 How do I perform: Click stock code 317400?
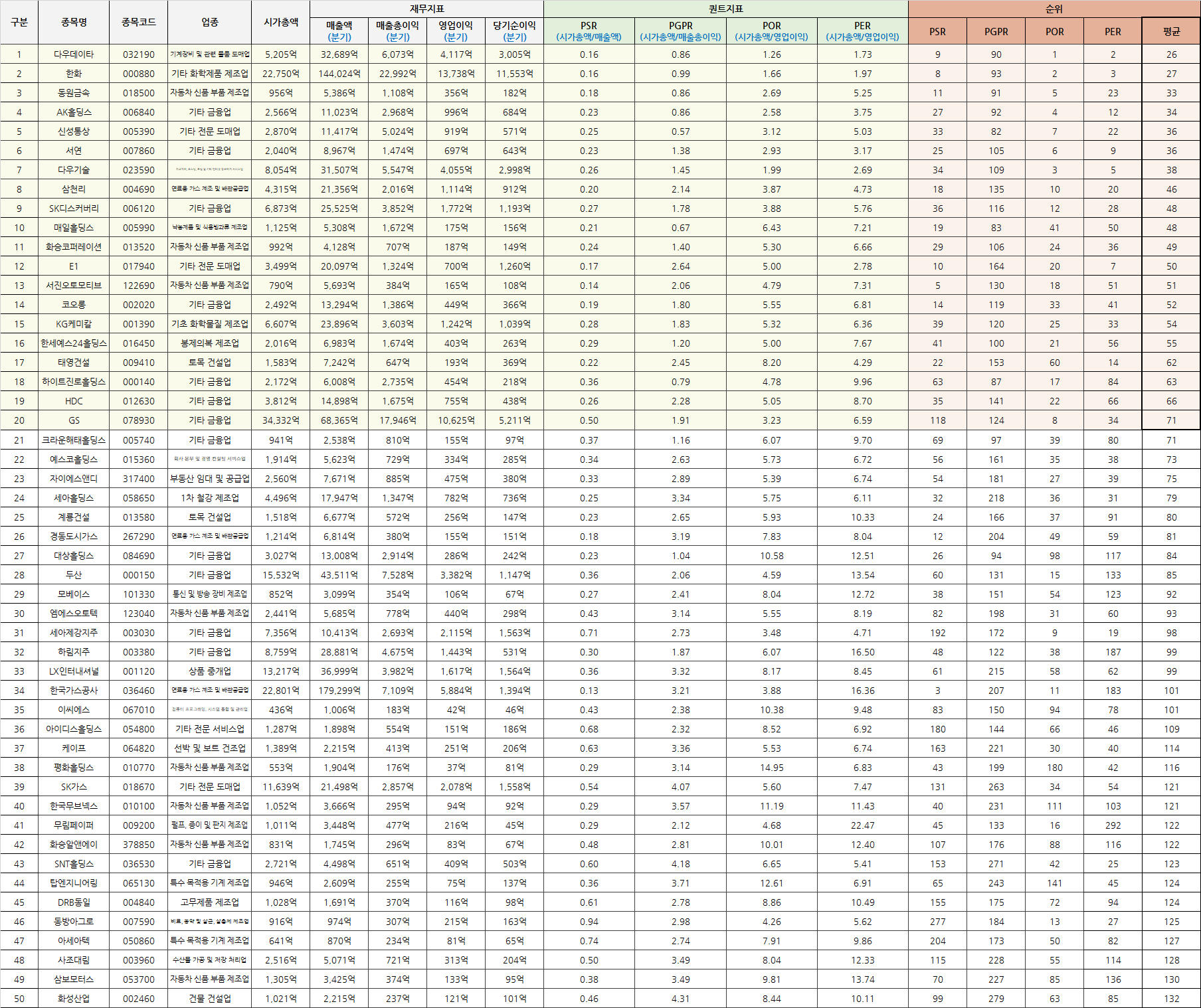139,479
